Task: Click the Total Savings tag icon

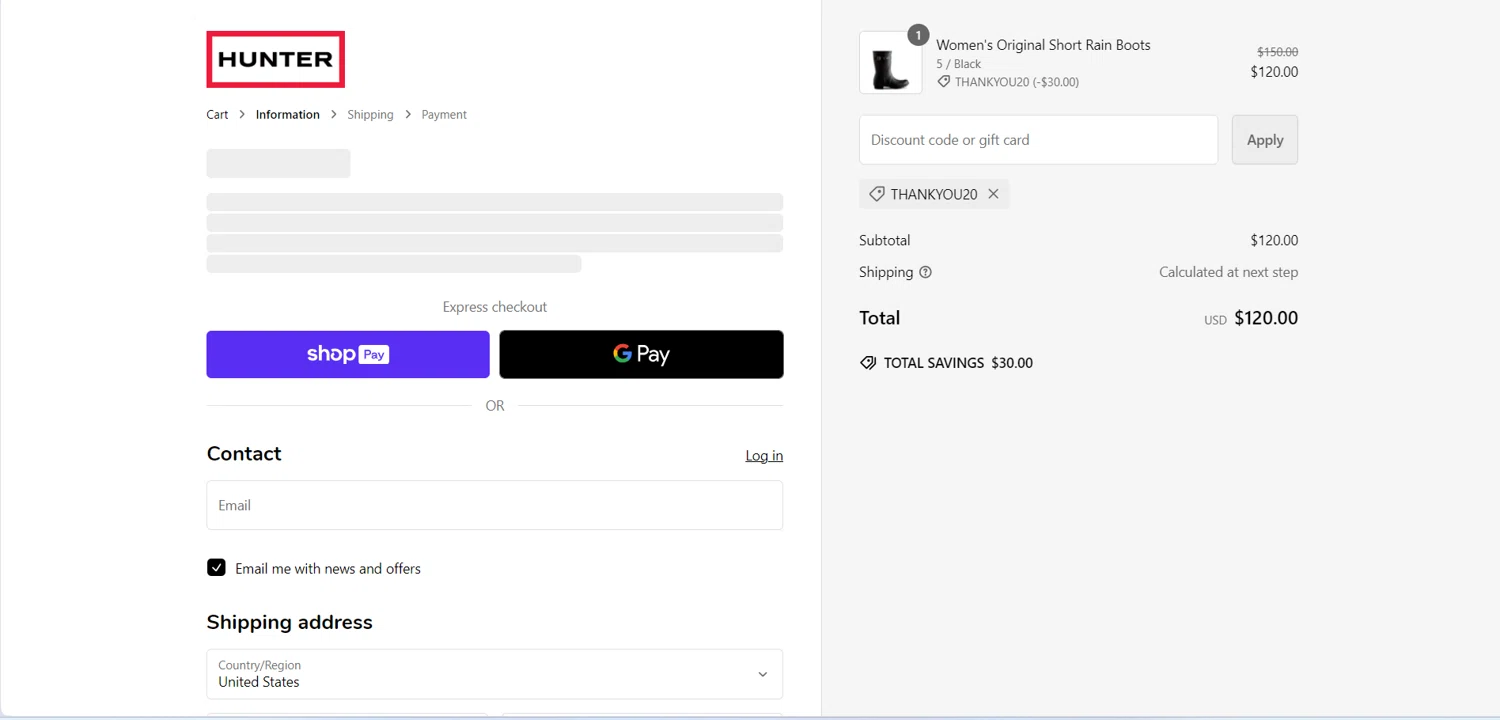Action: 868,363
